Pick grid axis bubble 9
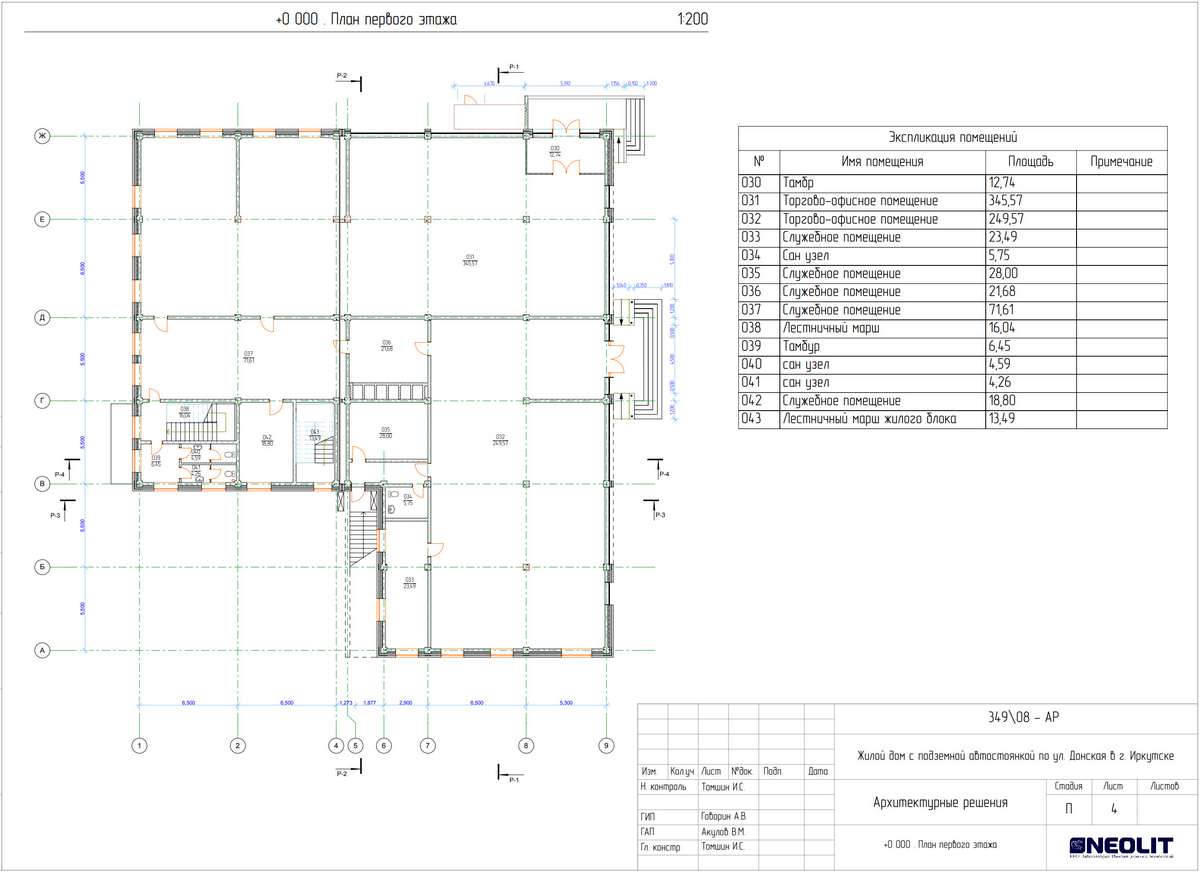 [605, 744]
